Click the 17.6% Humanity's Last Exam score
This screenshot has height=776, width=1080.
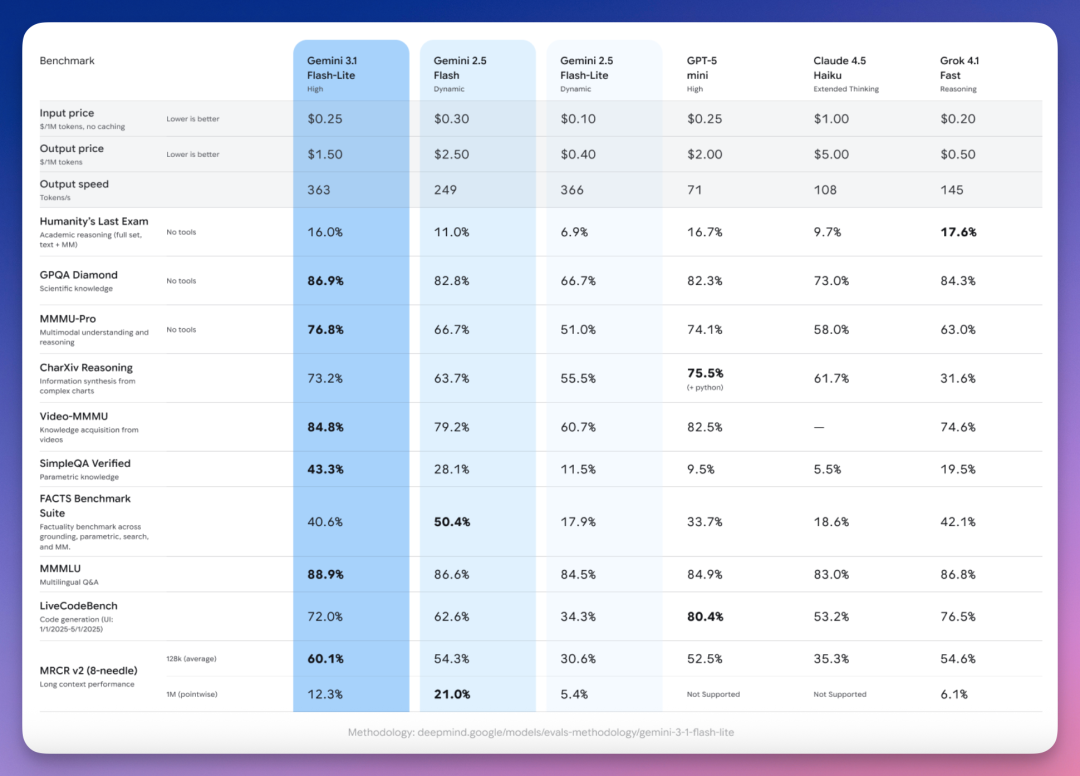point(959,232)
